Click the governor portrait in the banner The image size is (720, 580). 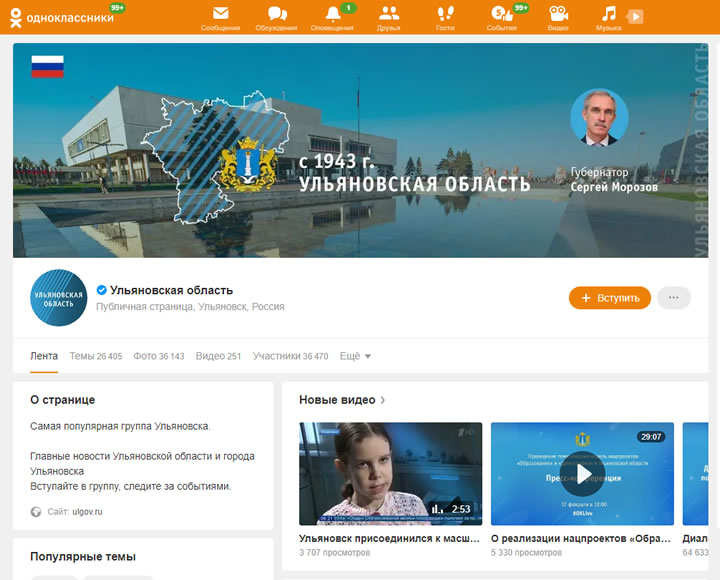(599, 117)
